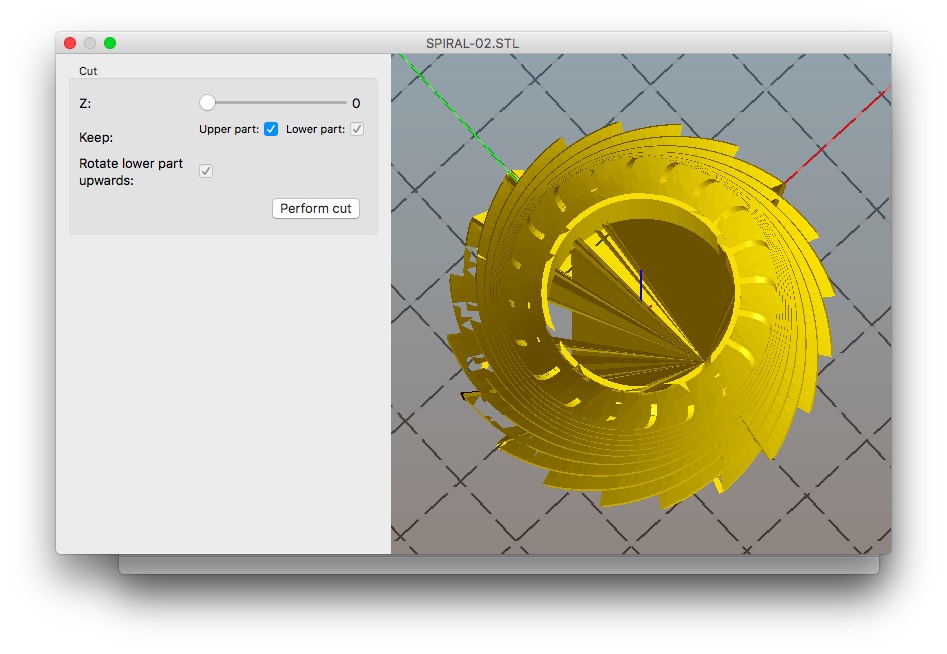Screen dimensions: 947x654
Task: Click the Keep: label
Action: coord(96,138)
